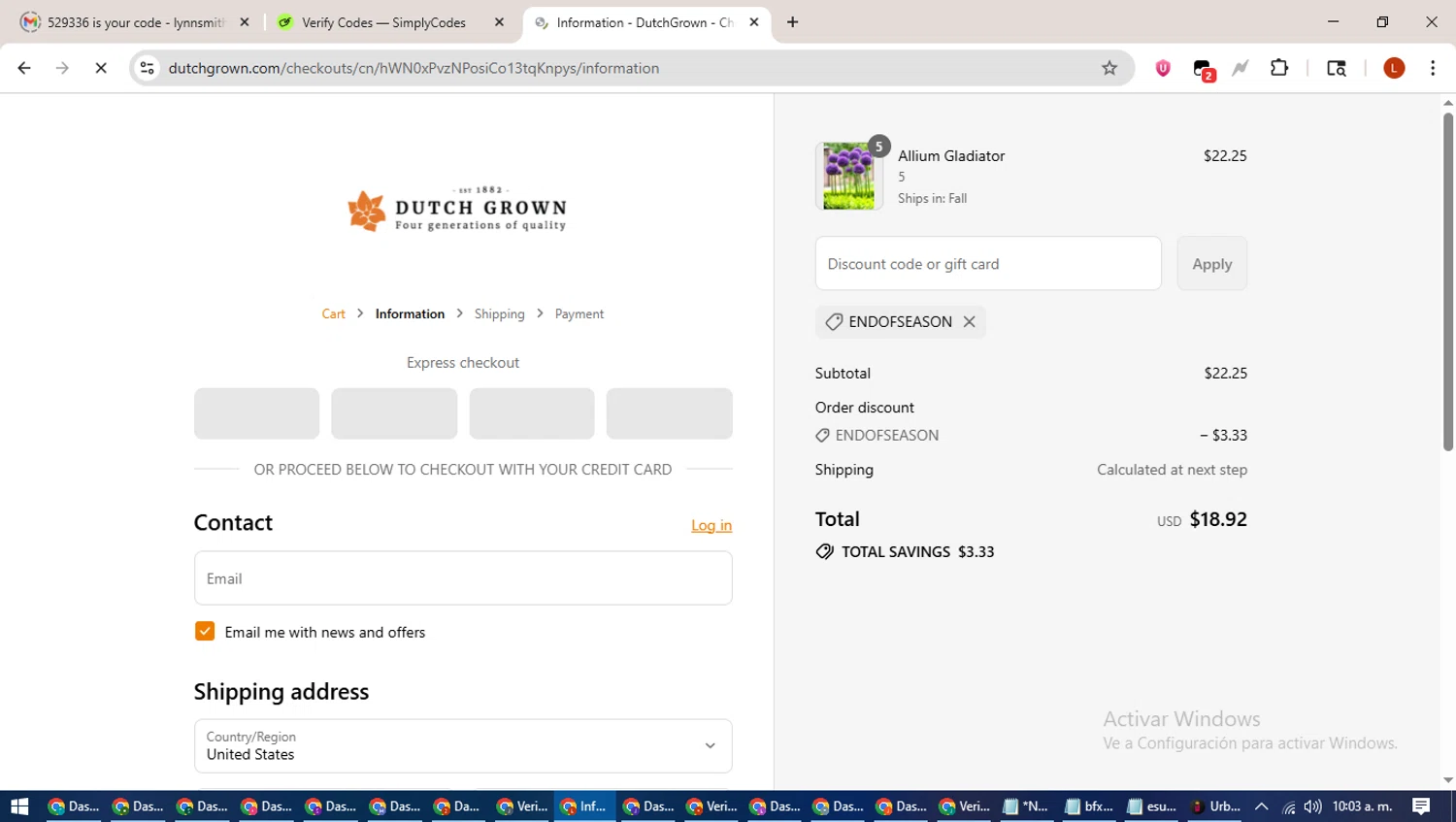Click the Payment breadcrumb step
Screen dimensions: 1456x822
tap(579, 314)
